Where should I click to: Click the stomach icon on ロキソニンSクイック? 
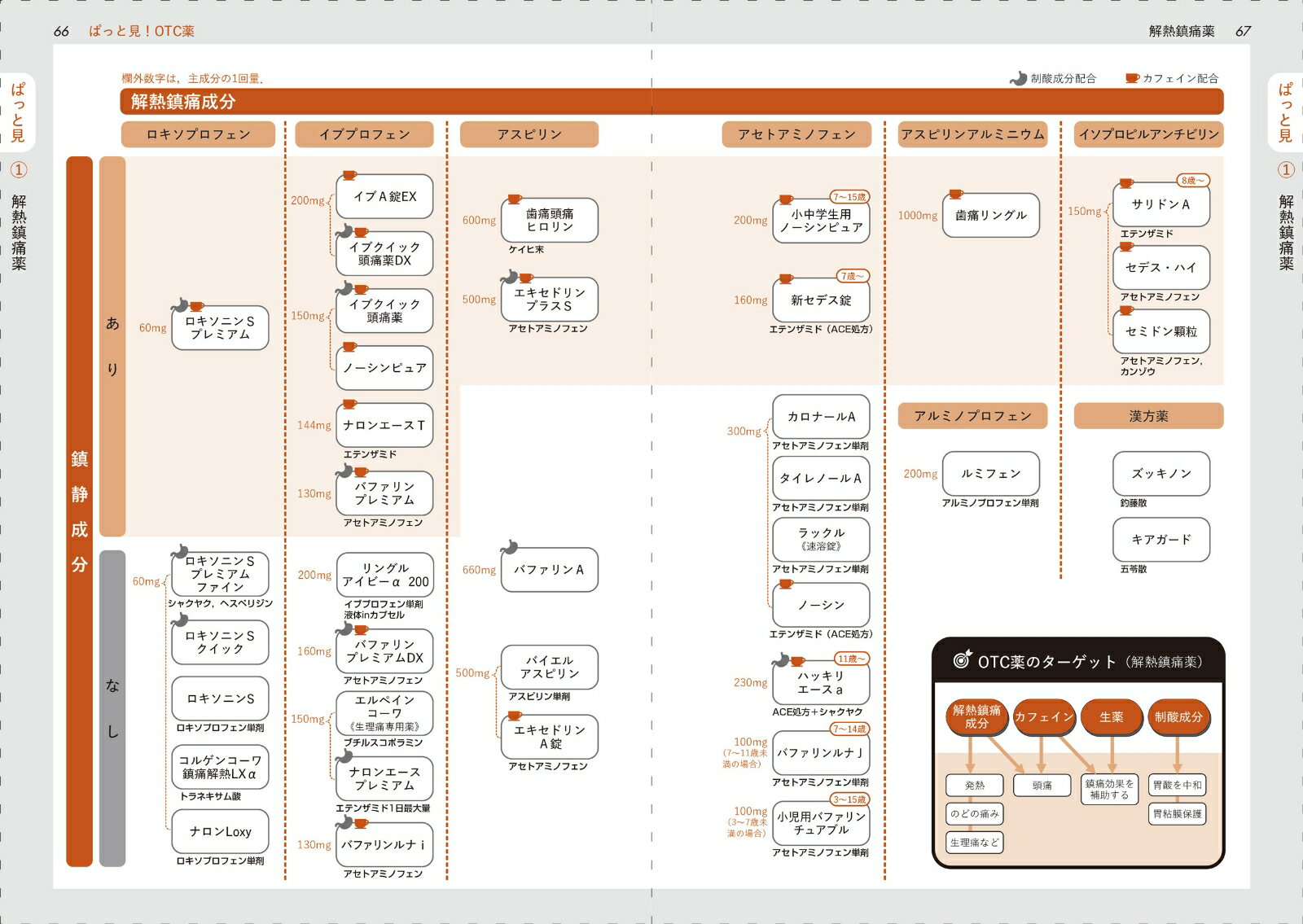click(x=180, y=621)
